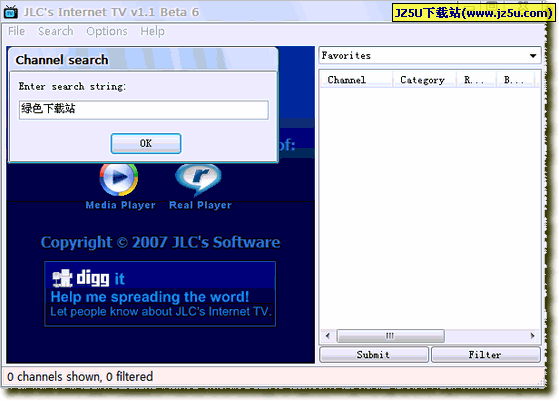Click the JLC's Internet TV title icon
Viewport: 559px width, 401px height.
[11, 12]
